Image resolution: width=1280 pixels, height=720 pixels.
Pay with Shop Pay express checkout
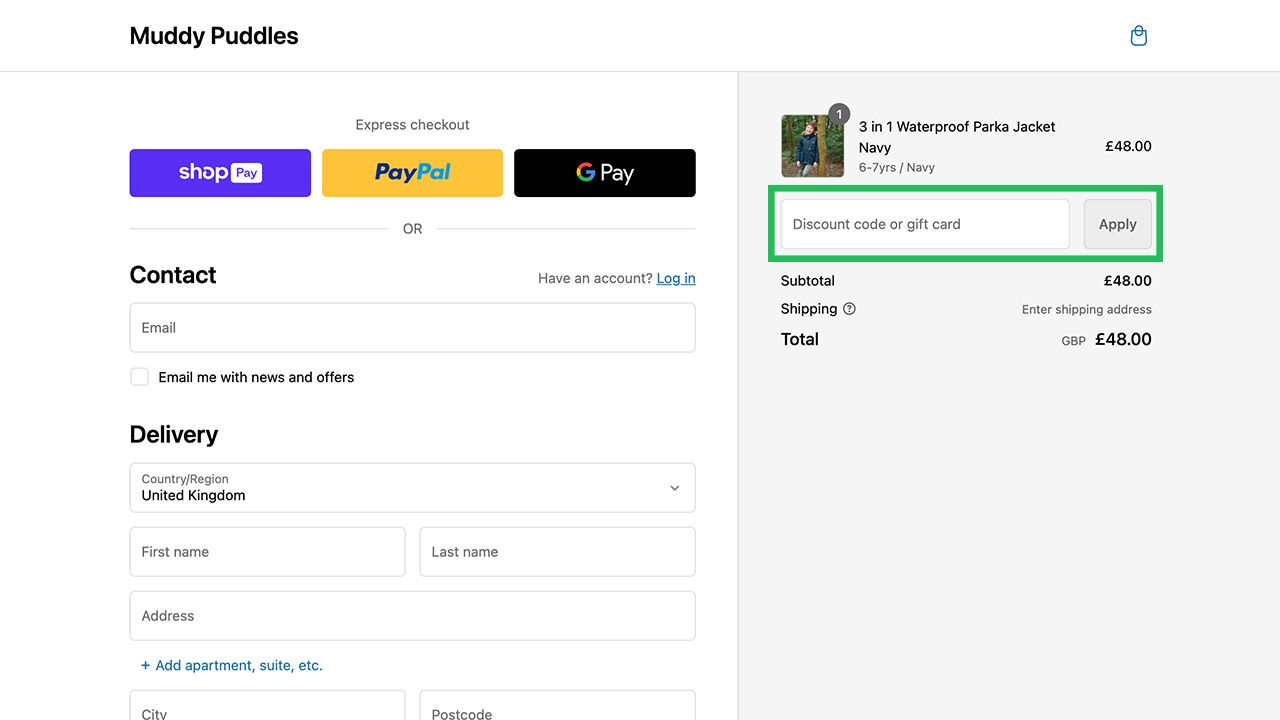click(220, 173)
